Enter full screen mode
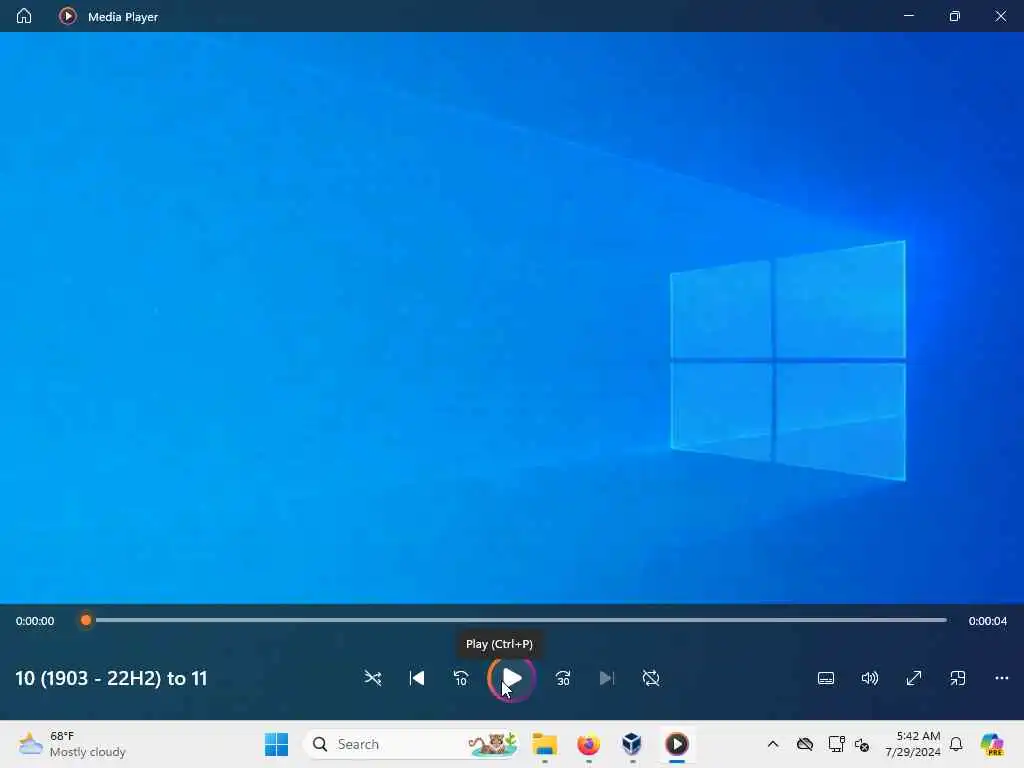 point(914,678)
